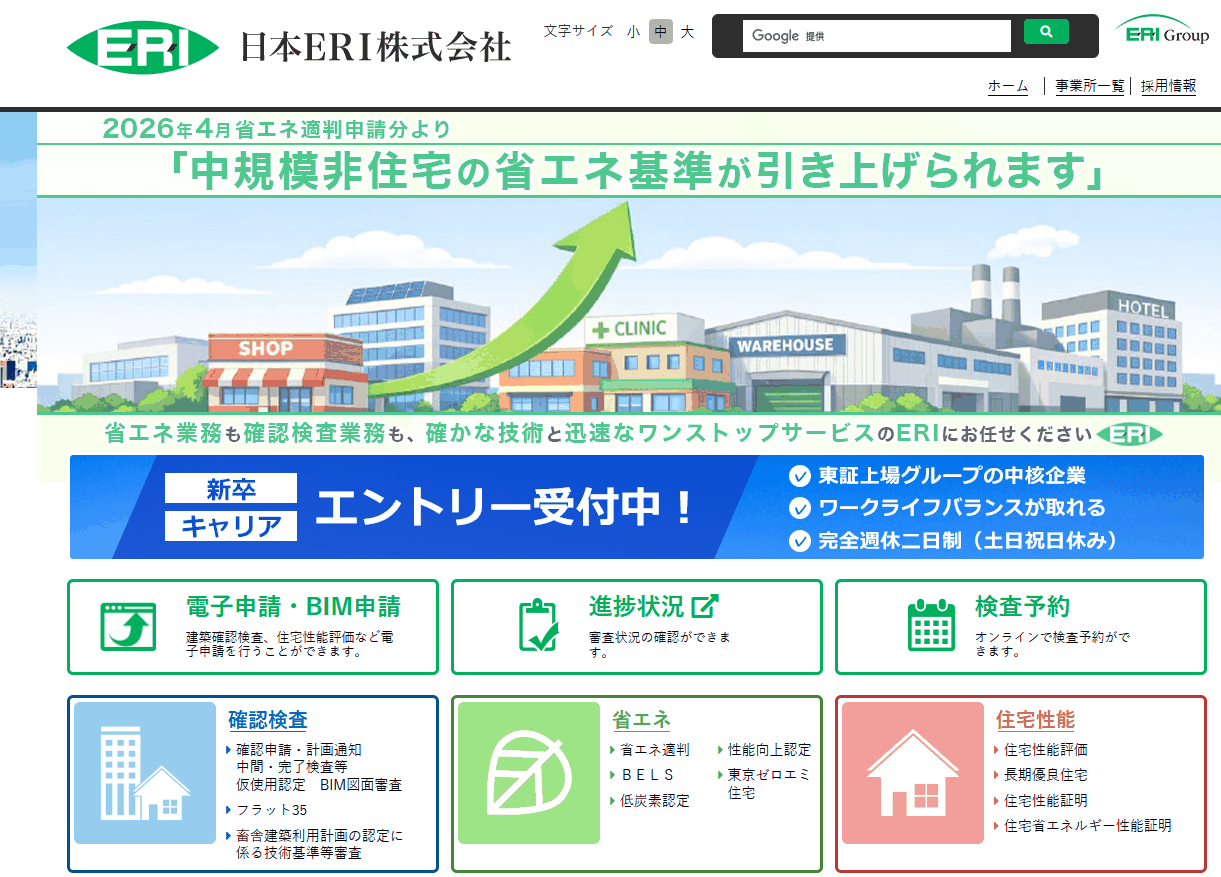Set text size to 大
Viewport: 1221px width, 877px height.
point(687,32)
